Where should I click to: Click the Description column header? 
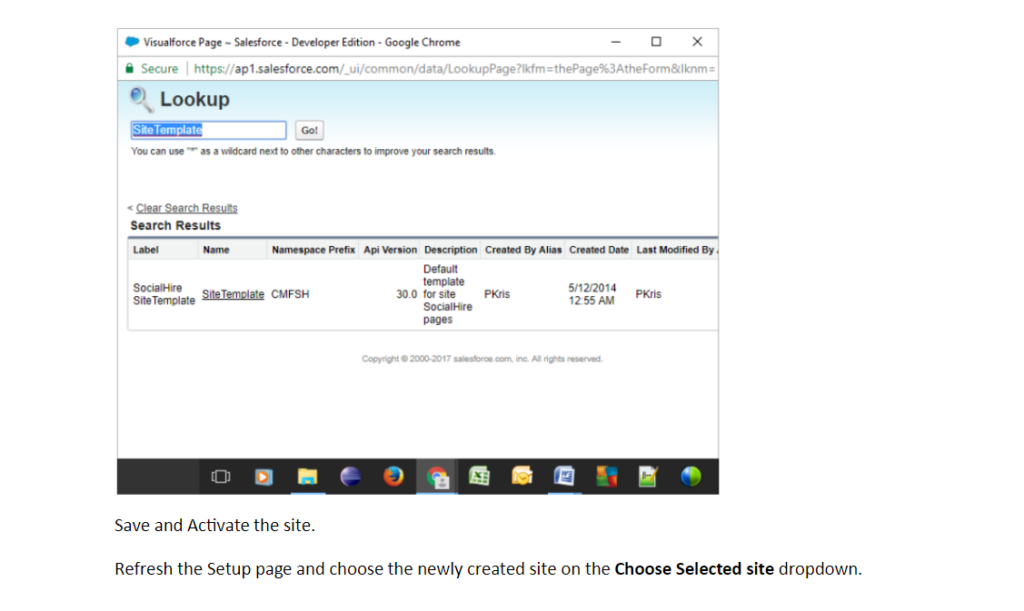coord(451,250)
